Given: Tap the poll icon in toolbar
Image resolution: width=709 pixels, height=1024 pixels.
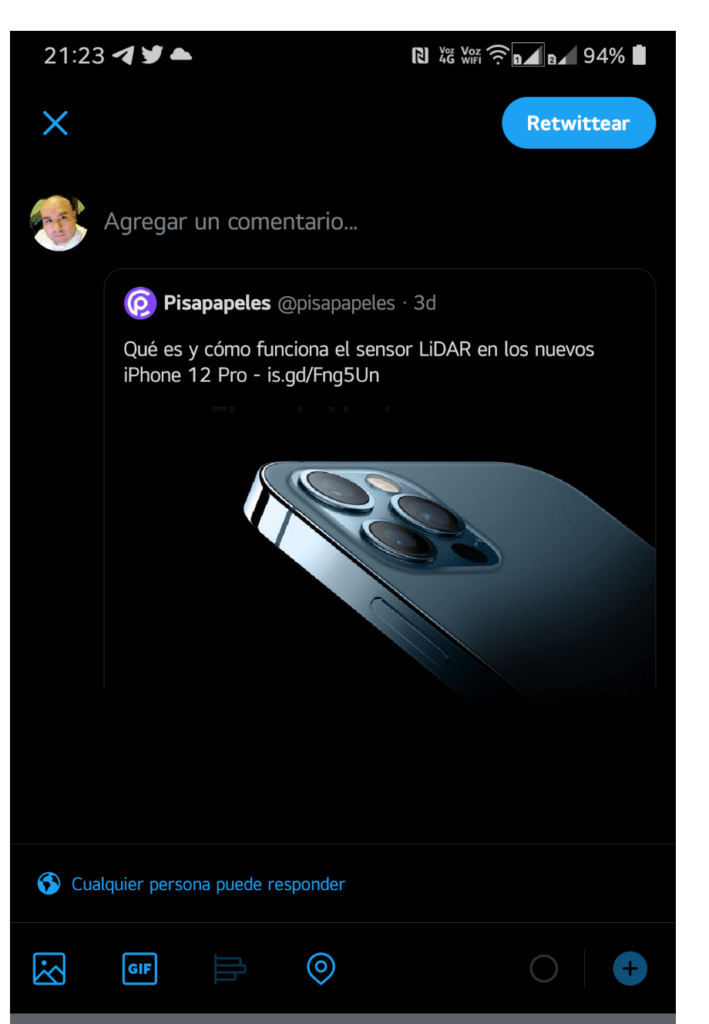Looking at the screenshot, I should [230, 968].
